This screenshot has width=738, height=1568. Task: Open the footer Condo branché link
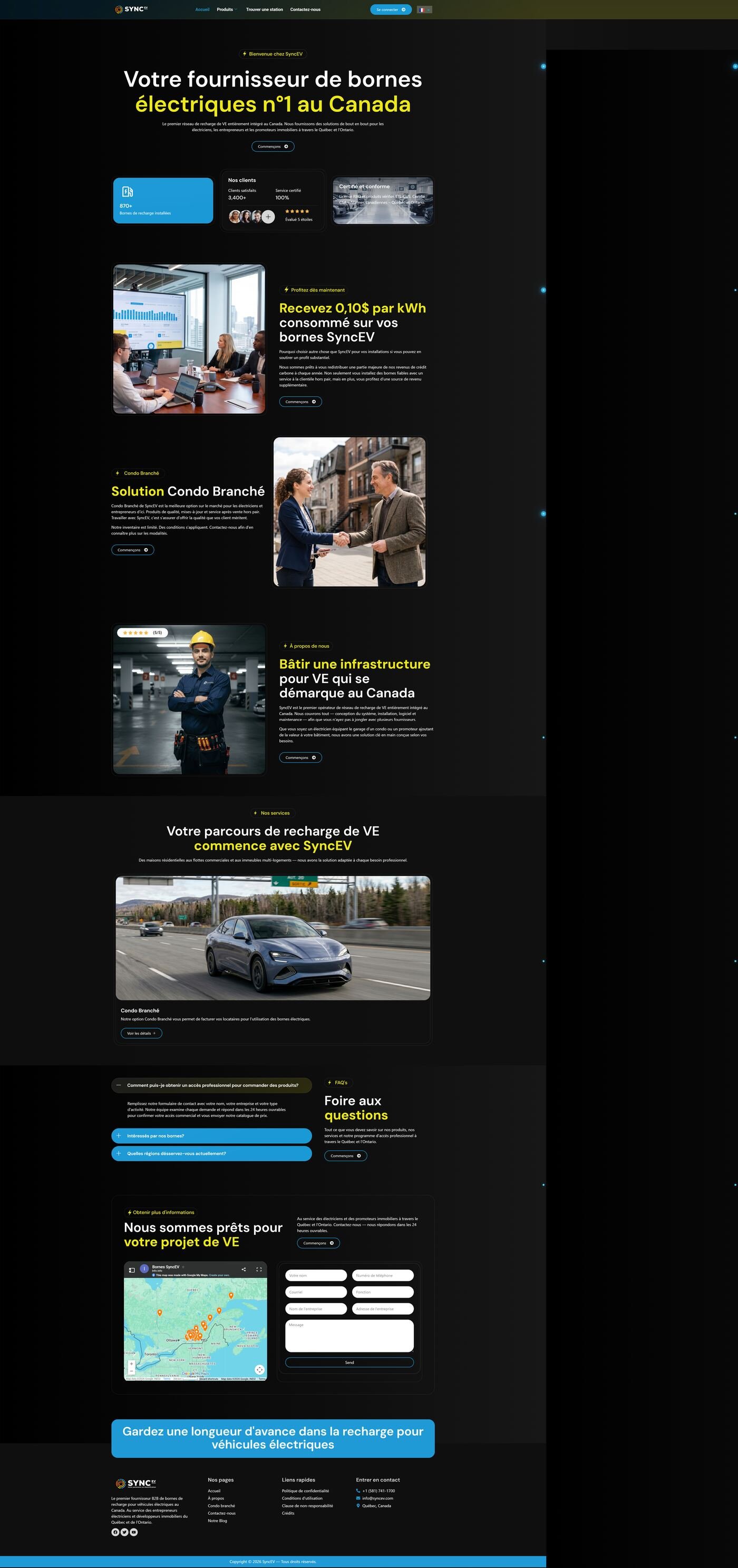click(221, 1505)
